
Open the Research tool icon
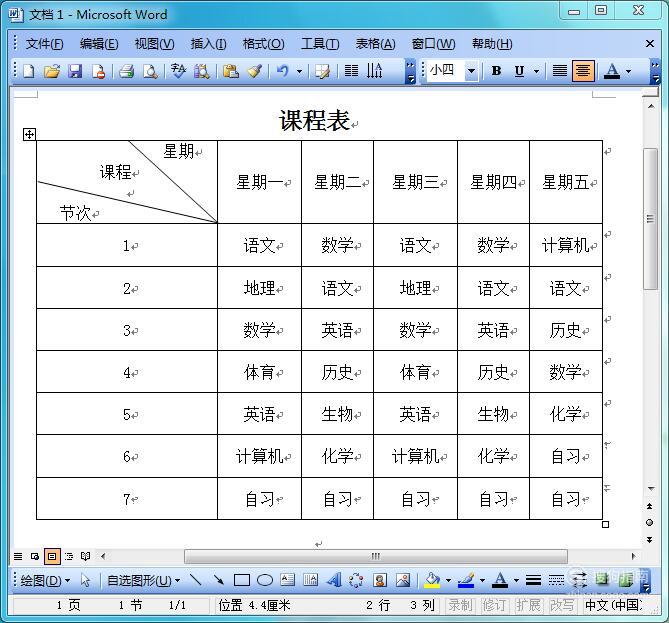201,71
